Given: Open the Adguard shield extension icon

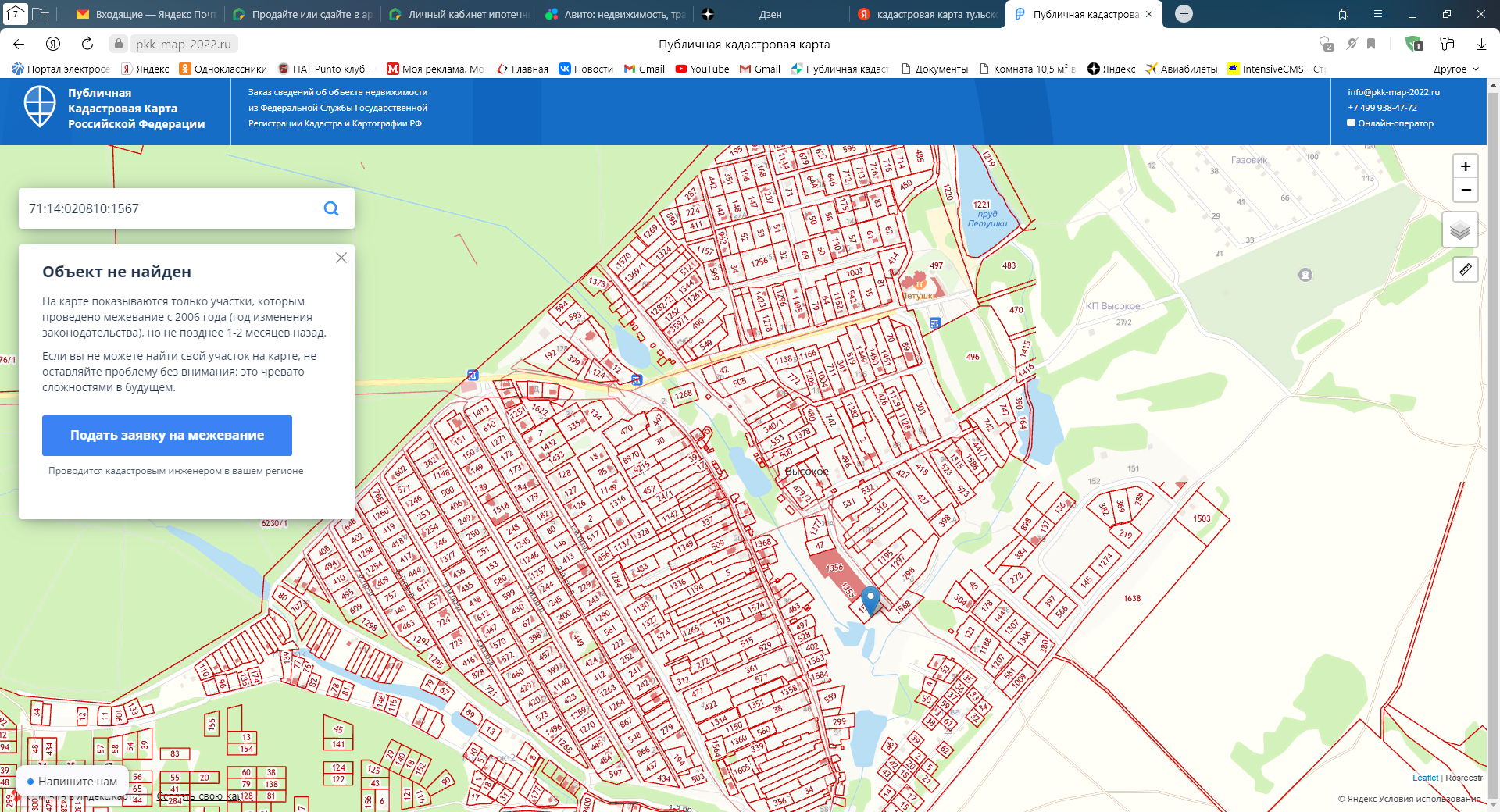Looking at the screenshot, I should [1413, 44].
